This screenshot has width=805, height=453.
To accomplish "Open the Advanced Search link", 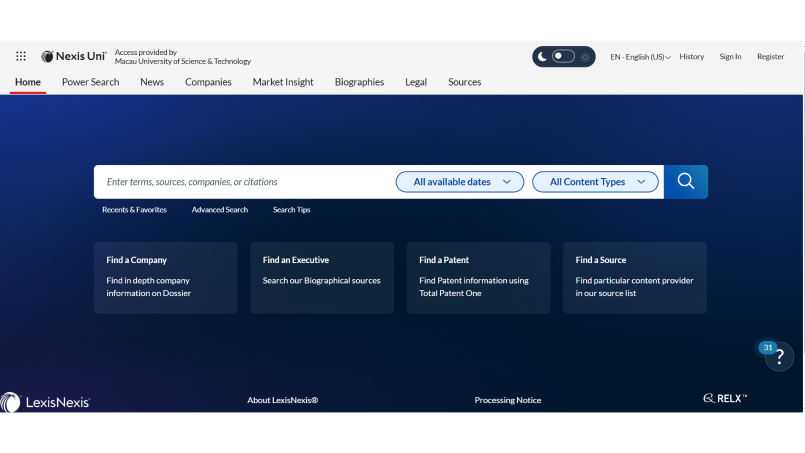I will 220,210.
